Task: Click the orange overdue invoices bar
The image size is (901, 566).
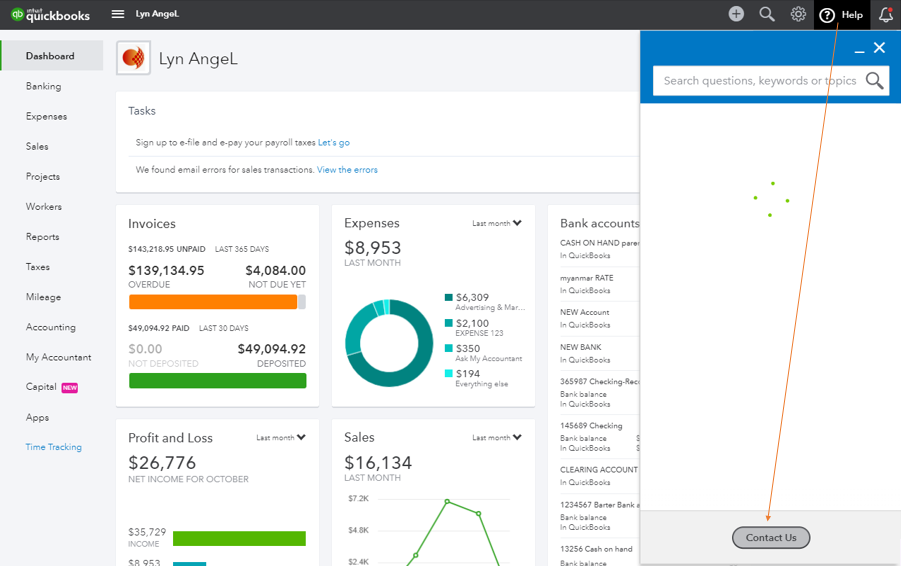Action: [x=213, y=302]
